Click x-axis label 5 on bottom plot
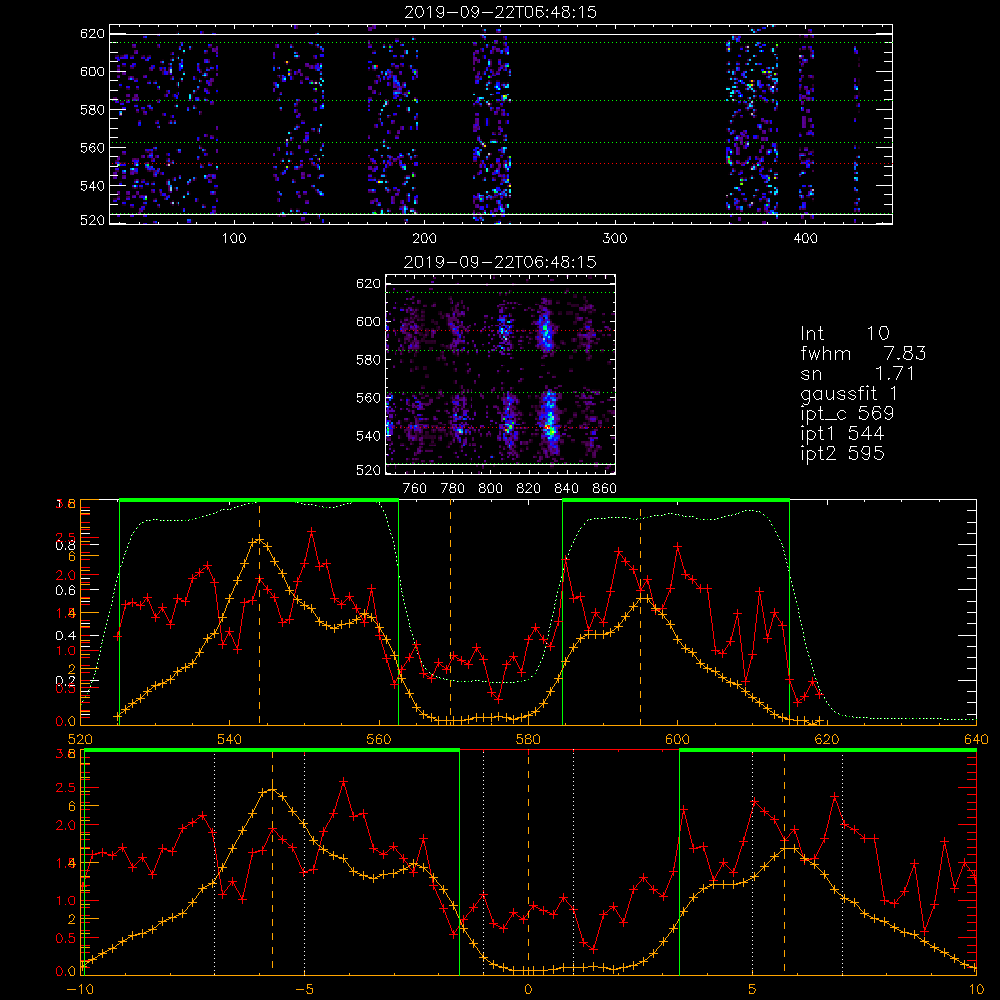 pyautogui.click(x=753, y=990)
